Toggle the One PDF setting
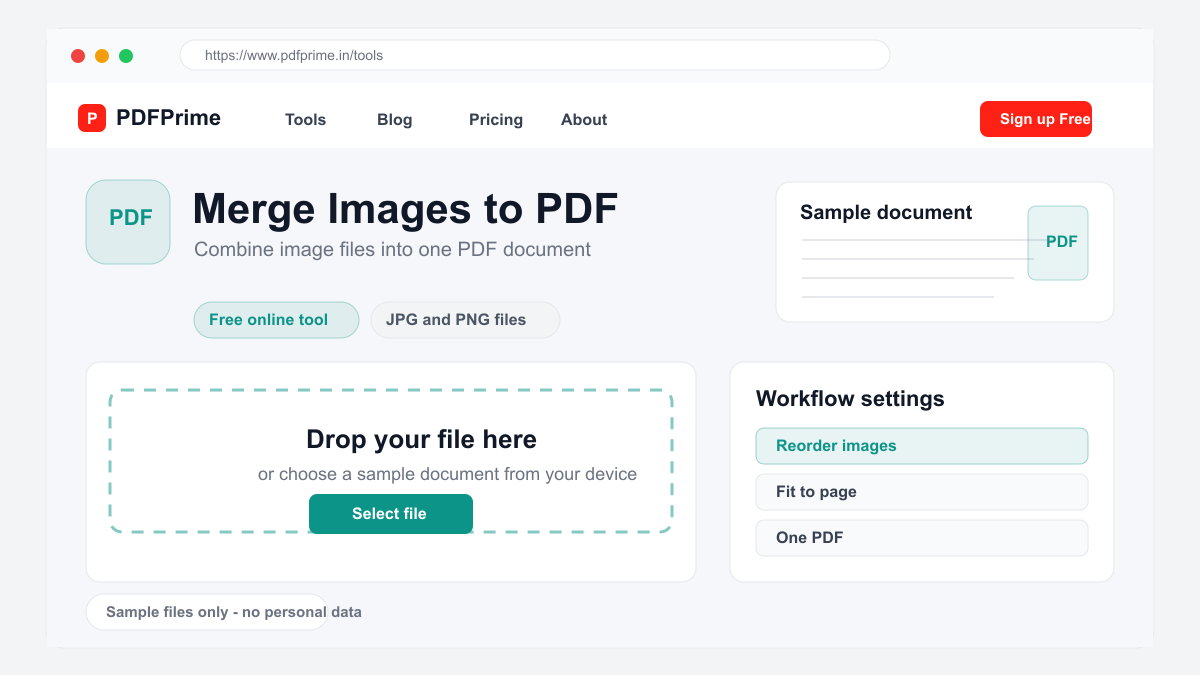This screenshot has height=675, width=1200. [922, 538]
